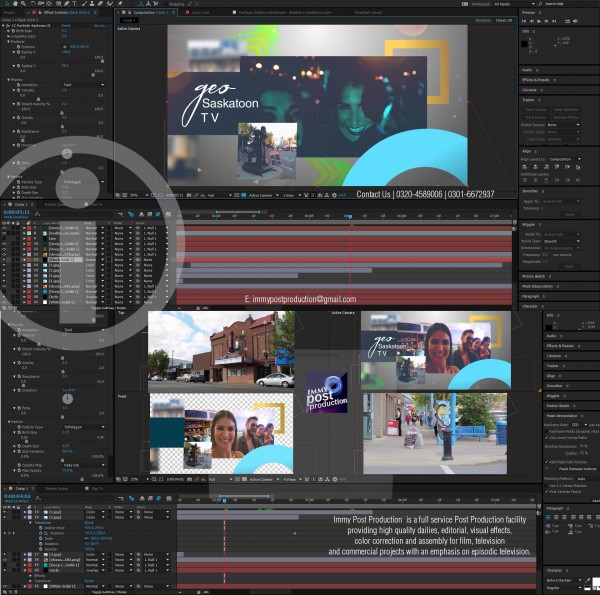Screen dimensions: 600x595
Task: Toggle the First Vertices Match checkbox
Action: pos(546,492)
